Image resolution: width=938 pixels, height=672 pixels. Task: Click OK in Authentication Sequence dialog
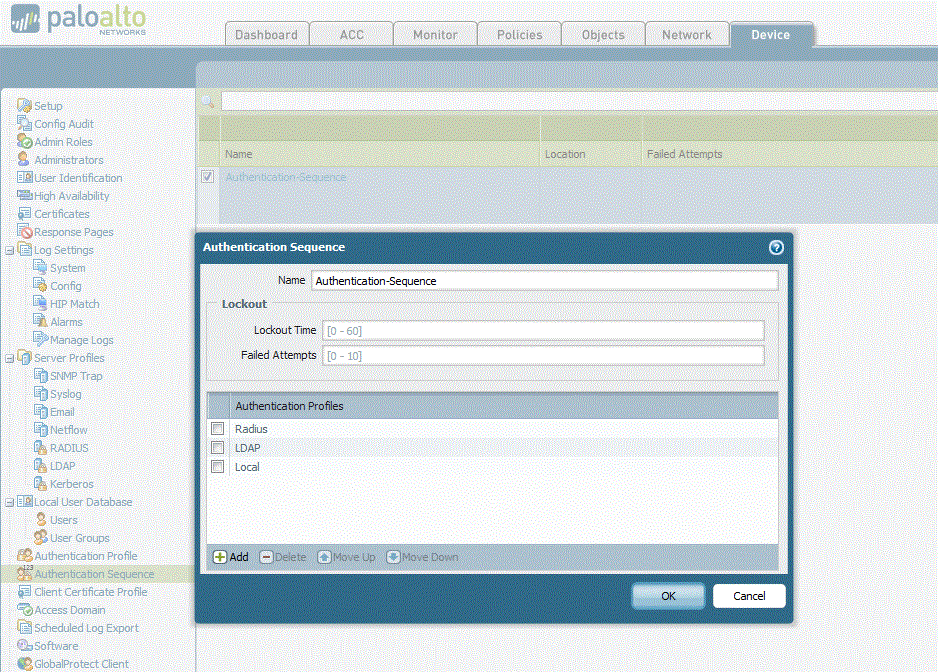click(668, 596)
